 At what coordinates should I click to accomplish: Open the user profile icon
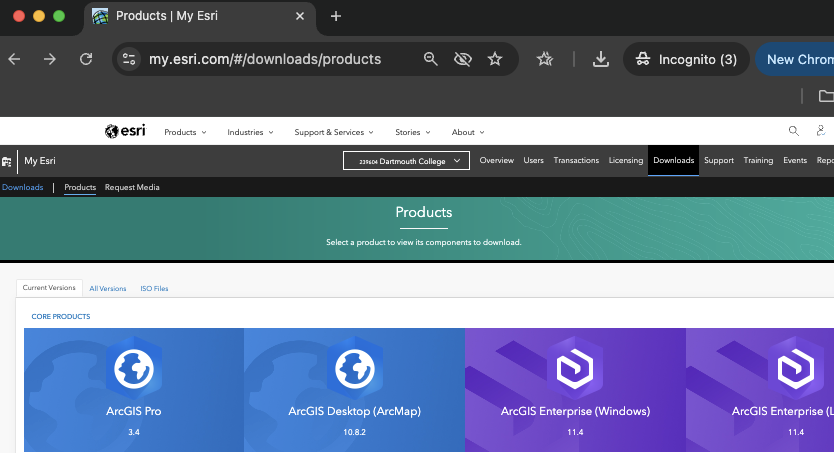coord(821,131)
